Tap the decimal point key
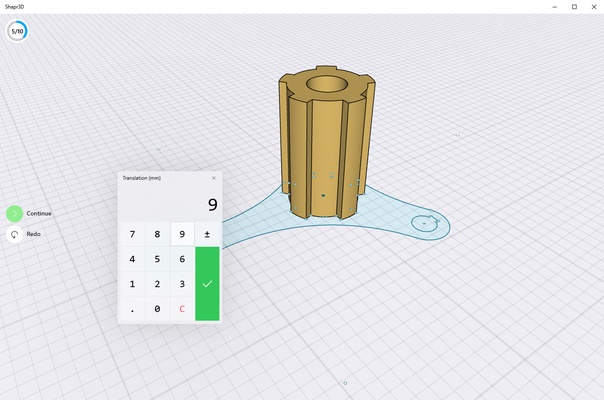 132,309
